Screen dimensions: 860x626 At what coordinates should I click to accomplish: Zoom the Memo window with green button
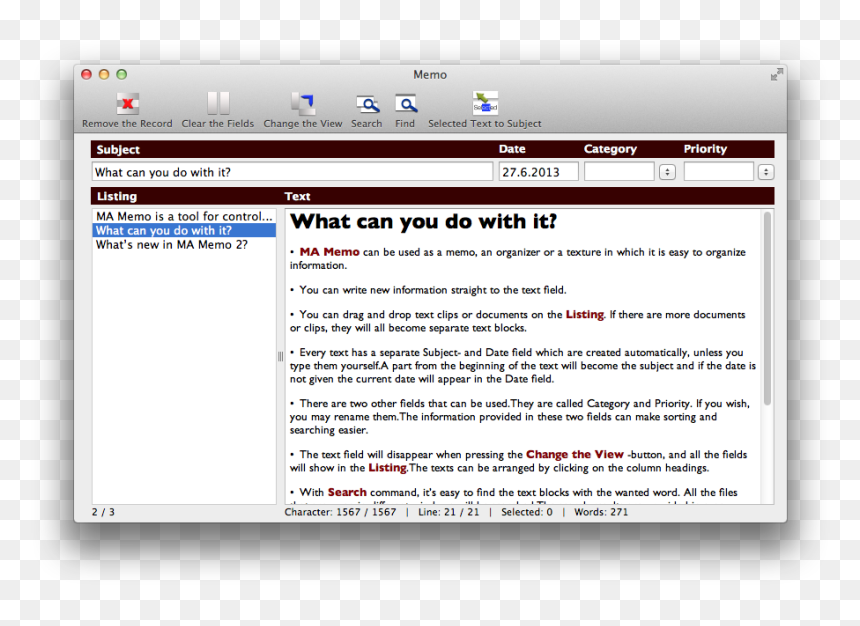pyautogui.click(x=122, y=74)
